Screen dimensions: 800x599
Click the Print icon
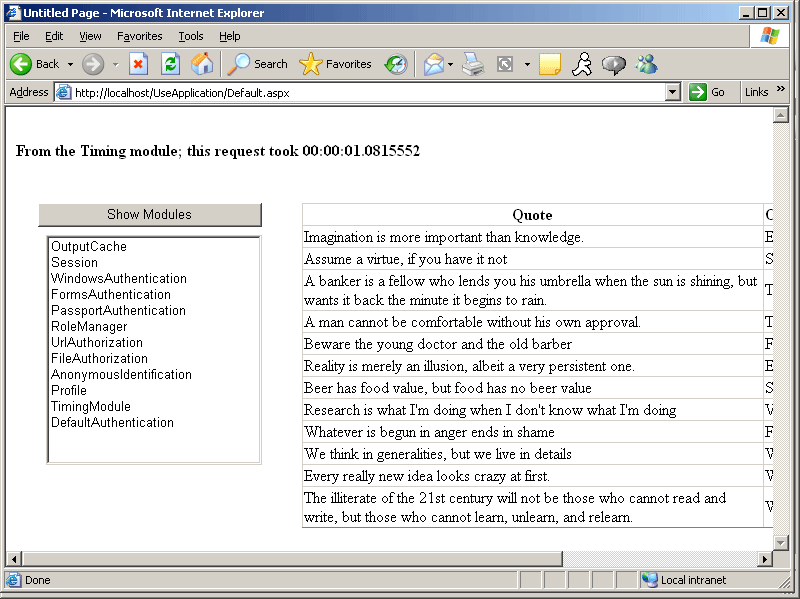point(473,64)
